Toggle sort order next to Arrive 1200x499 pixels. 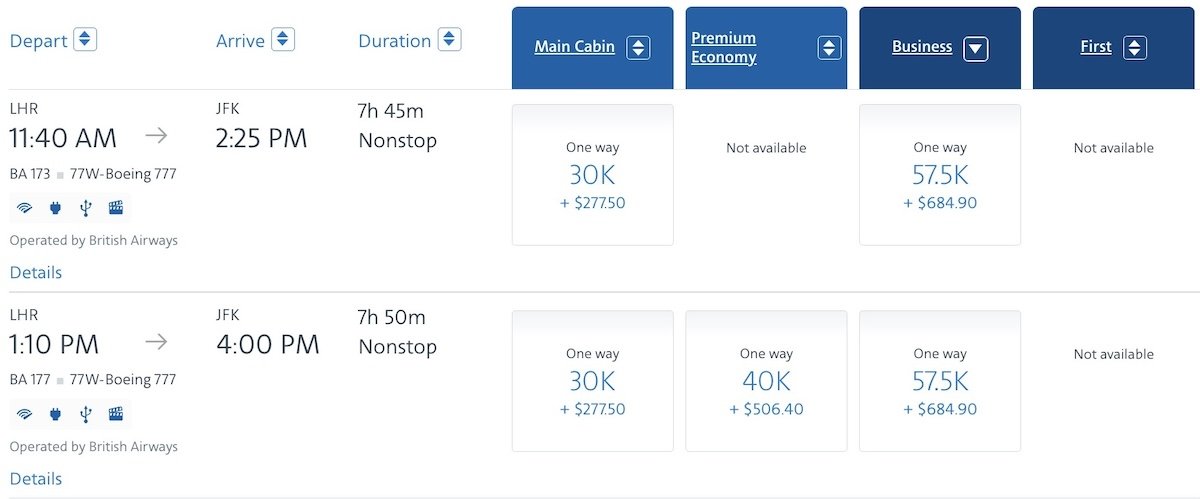coord(283,40)
